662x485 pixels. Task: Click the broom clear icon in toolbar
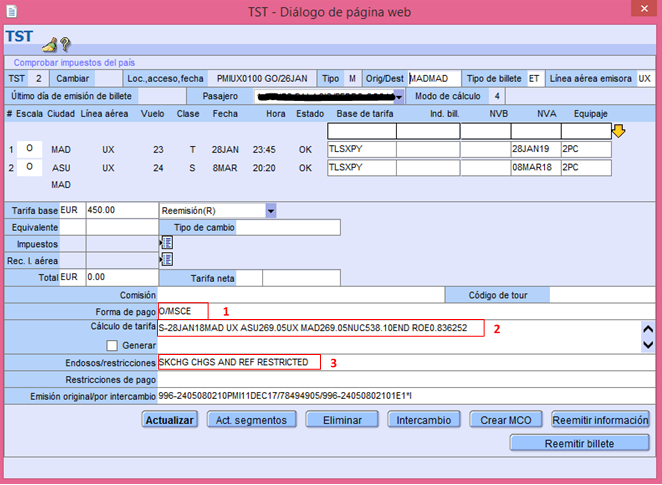tap(49, 44)
